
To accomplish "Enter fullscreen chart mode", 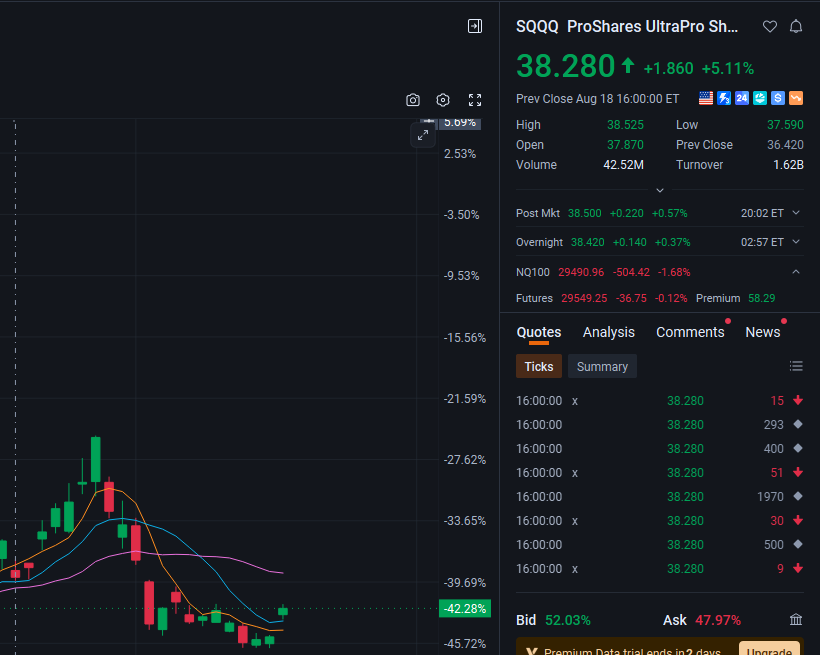I will (x=475, y=100).
